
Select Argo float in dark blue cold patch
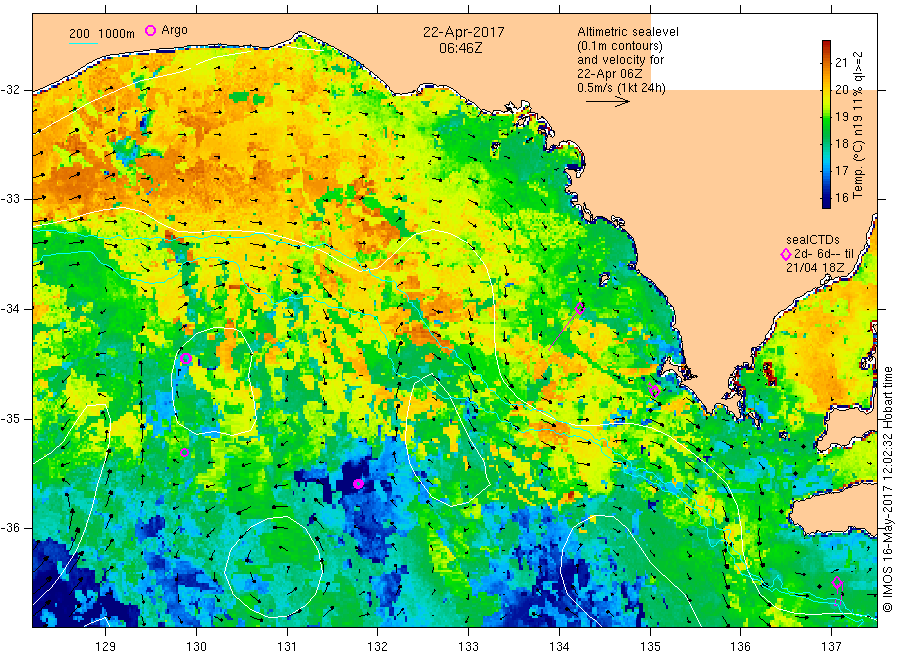(358, 484)
